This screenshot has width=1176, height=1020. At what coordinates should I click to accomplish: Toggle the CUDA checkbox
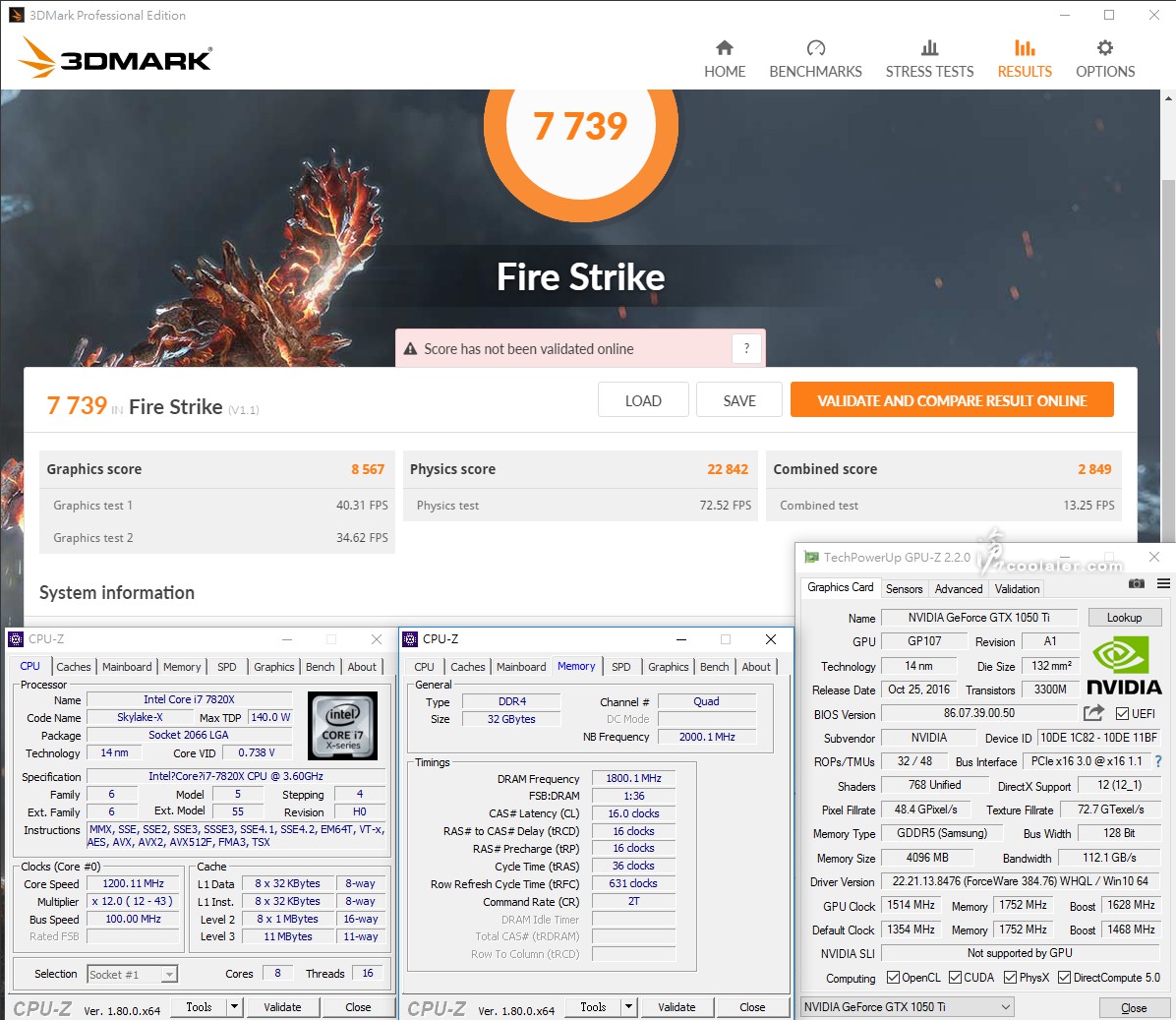point(956,978)
